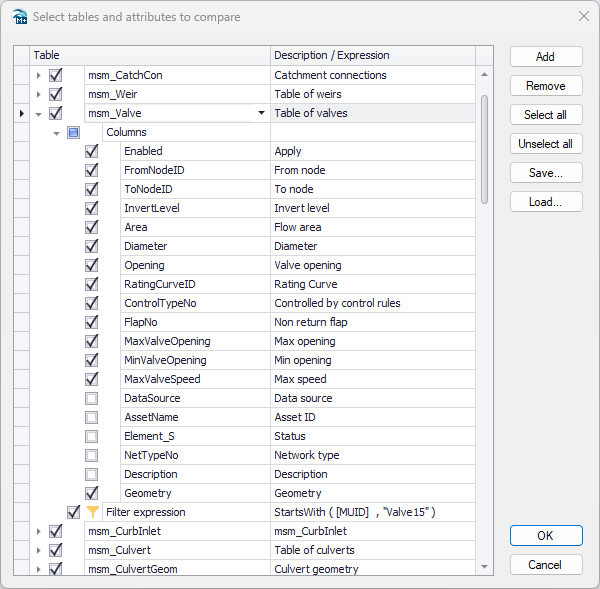Uncheck the Diameter column checkbox
This screenshot has width=600, height=589.
pyautogui.click(x=91, y=246)
